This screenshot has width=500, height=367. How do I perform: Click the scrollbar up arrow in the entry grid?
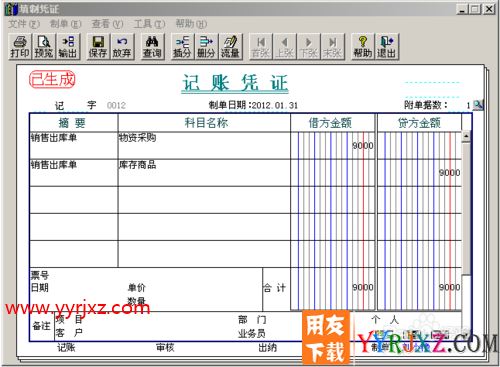click(x=466, y=136)
